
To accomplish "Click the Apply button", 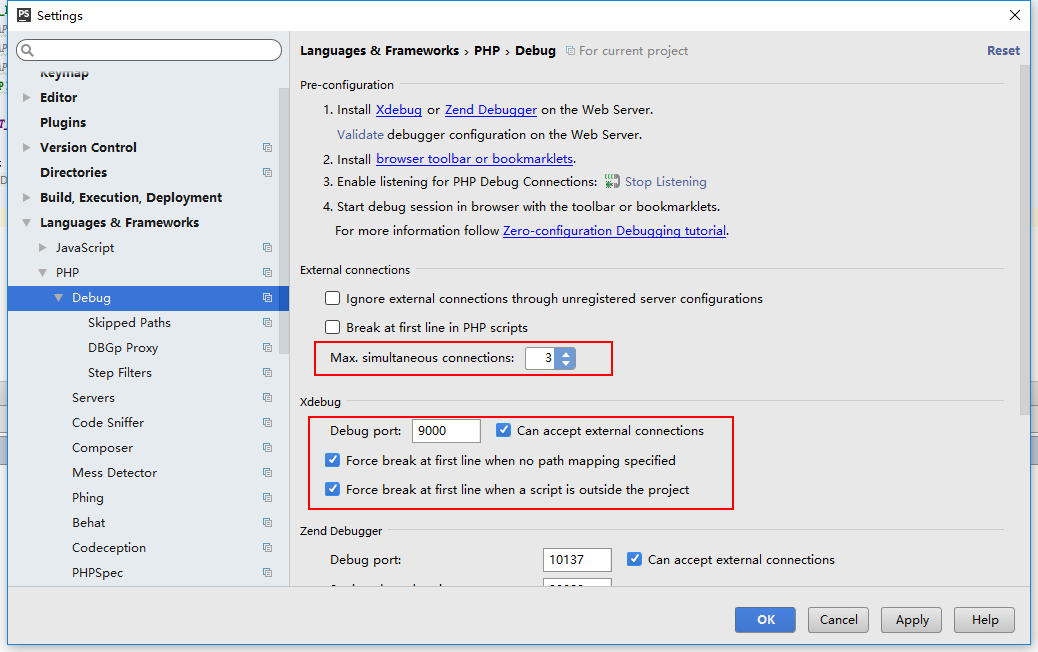I will click(912, 620).
